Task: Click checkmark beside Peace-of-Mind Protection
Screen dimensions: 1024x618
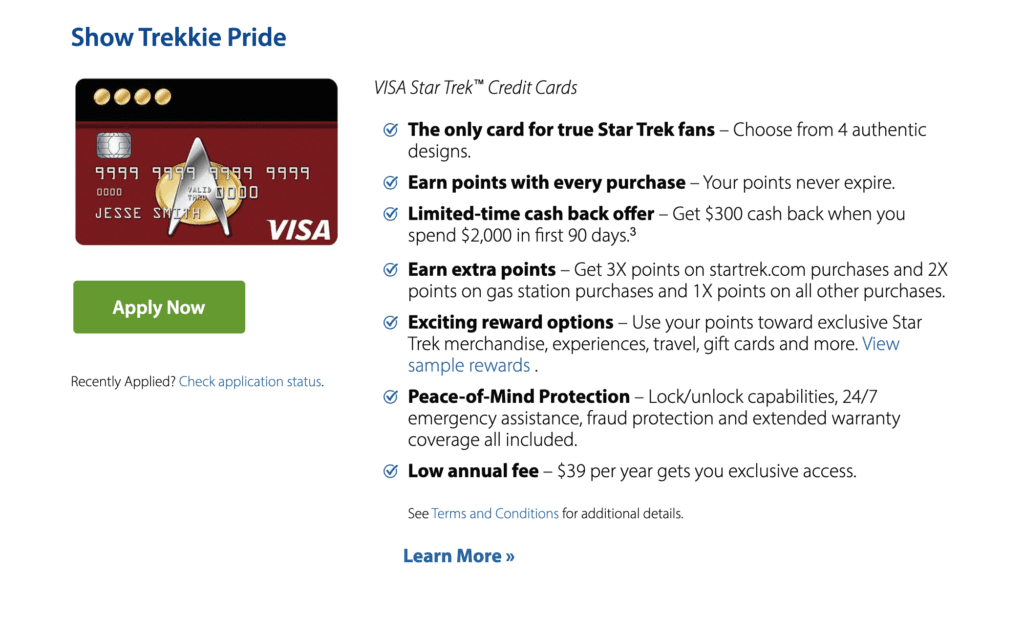Action: [x=390, y=397]
